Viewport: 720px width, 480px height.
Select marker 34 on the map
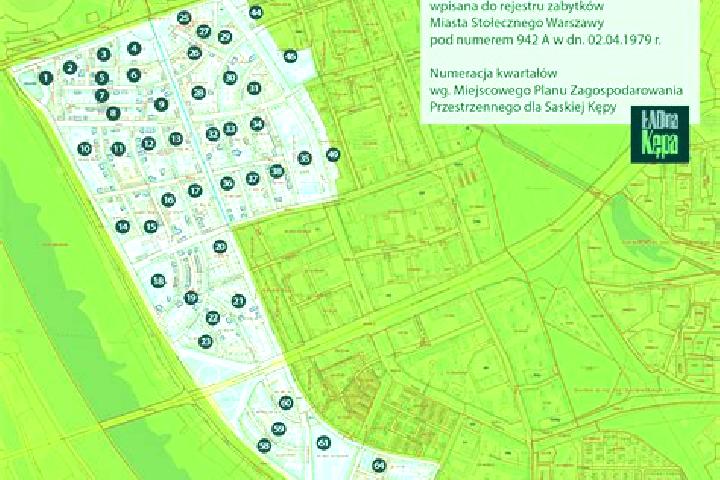click(x=257, y=124)
